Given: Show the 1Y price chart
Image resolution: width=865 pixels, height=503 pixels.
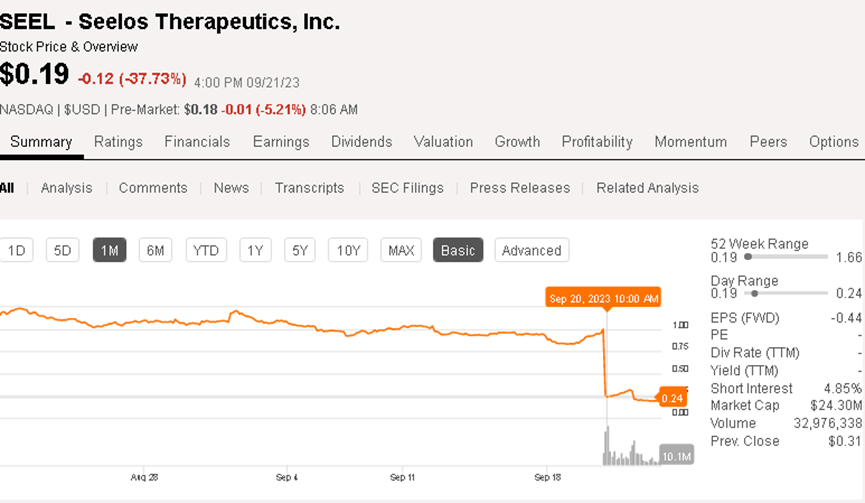Looking at the screenshot, I should pos(256,250).
